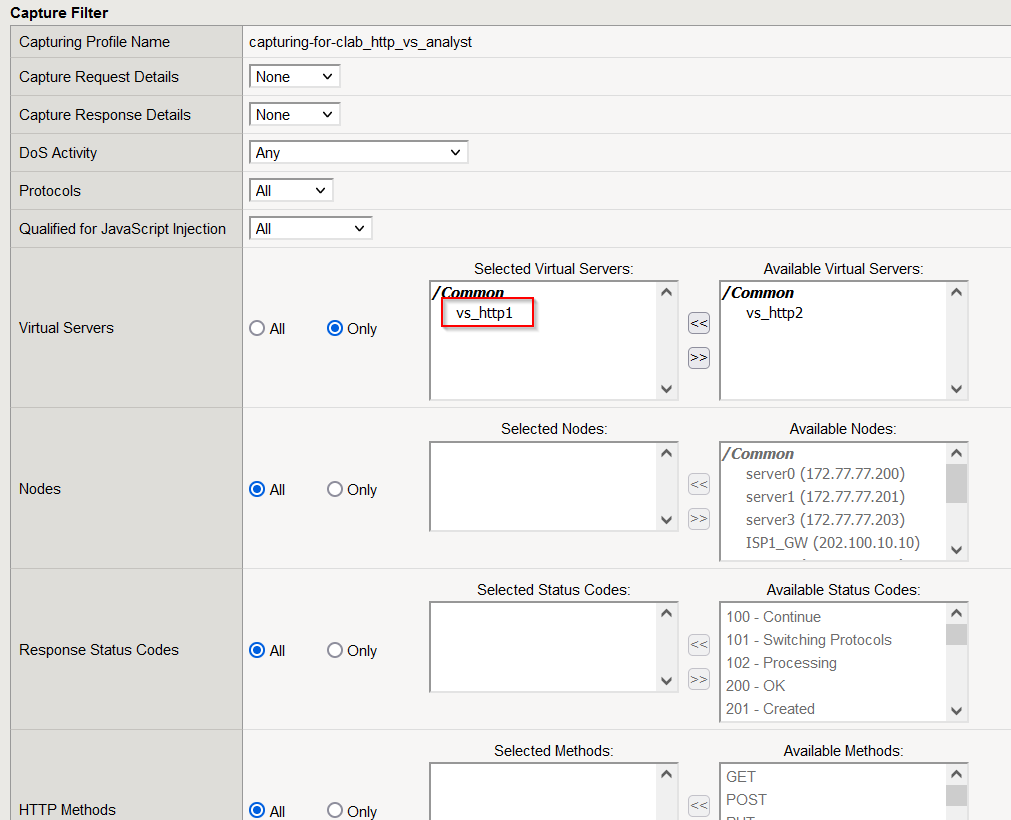1011x820 pixels.
Task: Select 200 - OK status code
Action: point(755,686)
